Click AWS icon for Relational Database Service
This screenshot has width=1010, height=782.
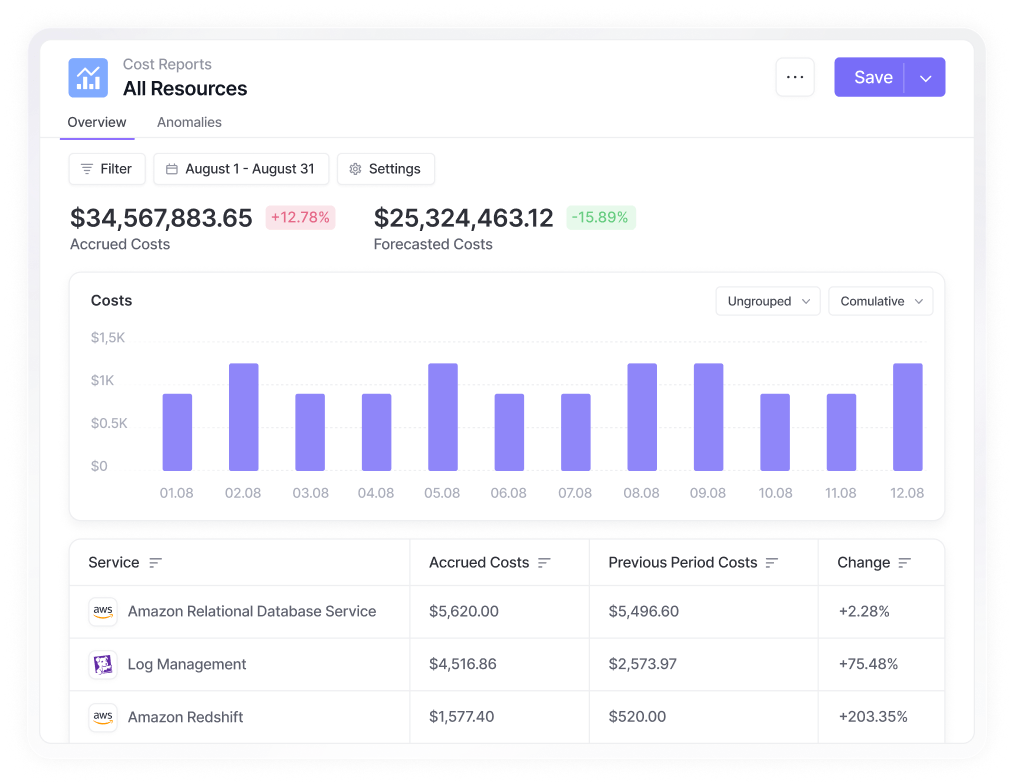103,611
